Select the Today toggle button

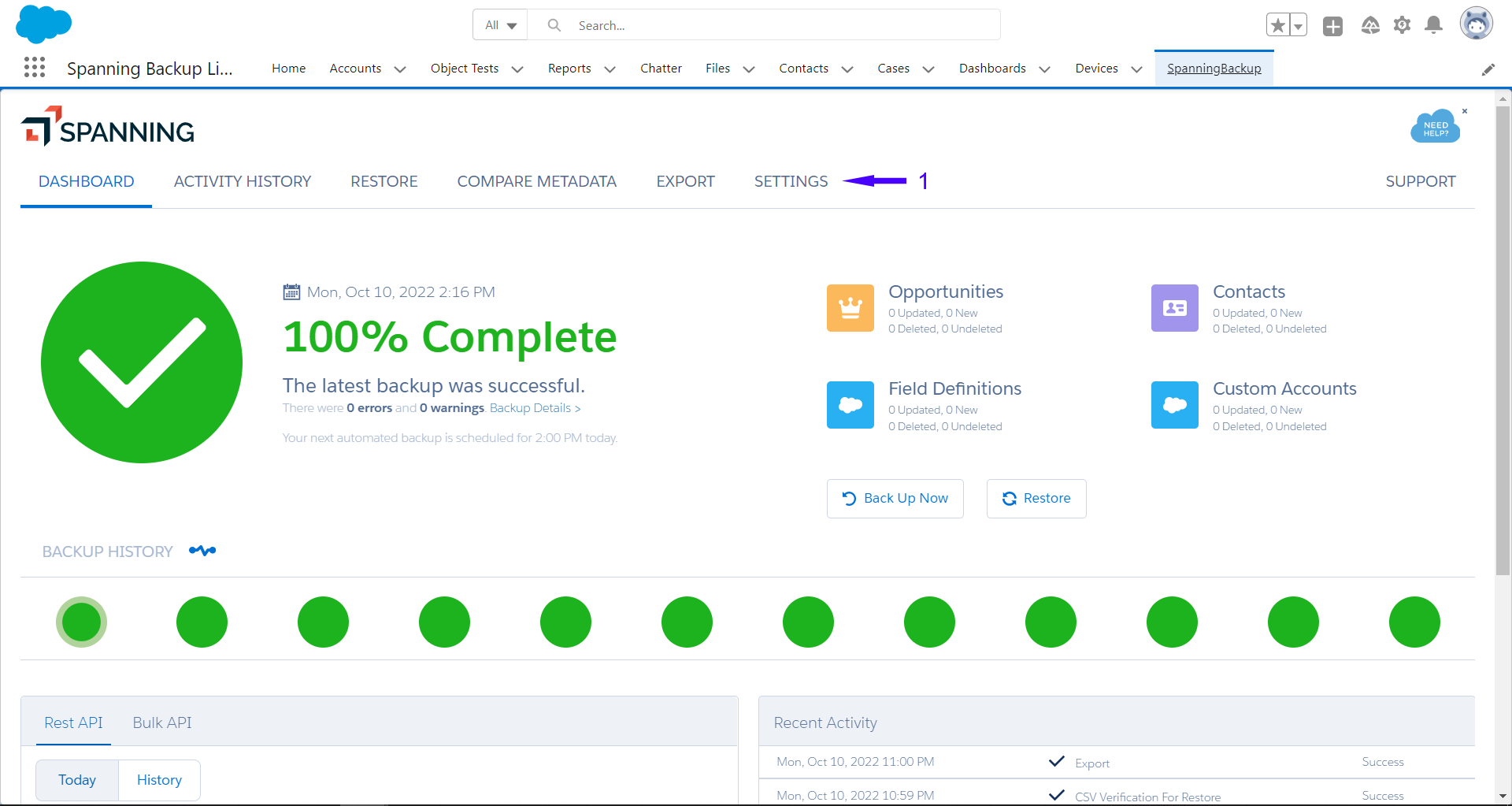[x=77, y=780]
